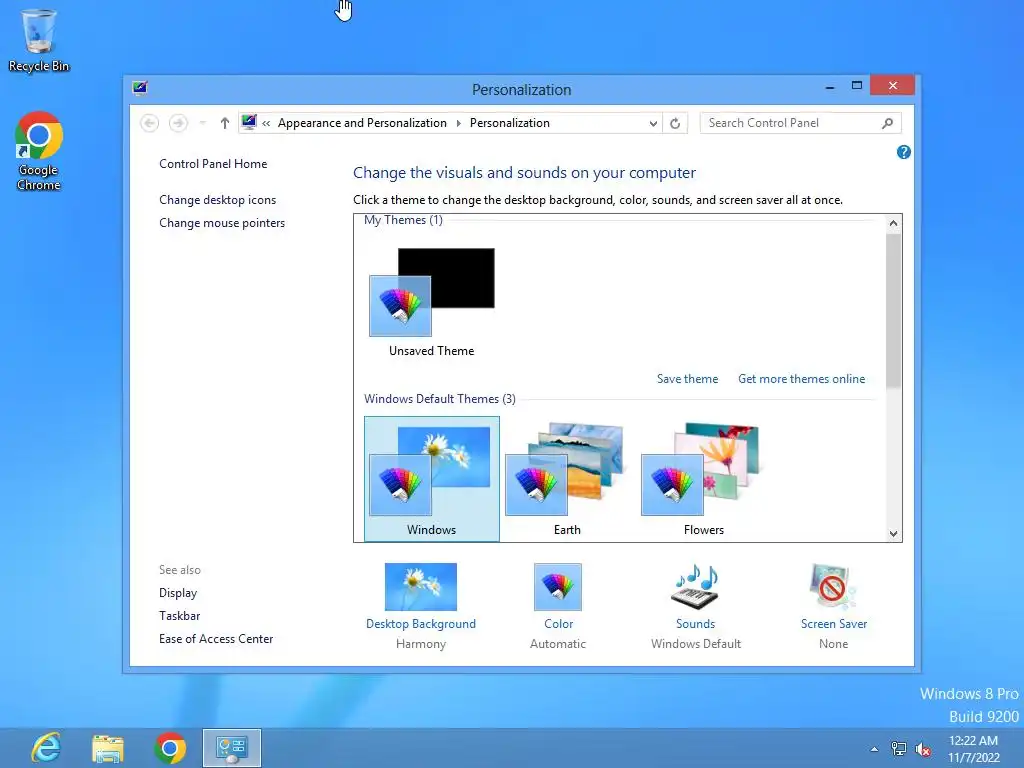Open Ease of Access Center link

click(216, 639)
